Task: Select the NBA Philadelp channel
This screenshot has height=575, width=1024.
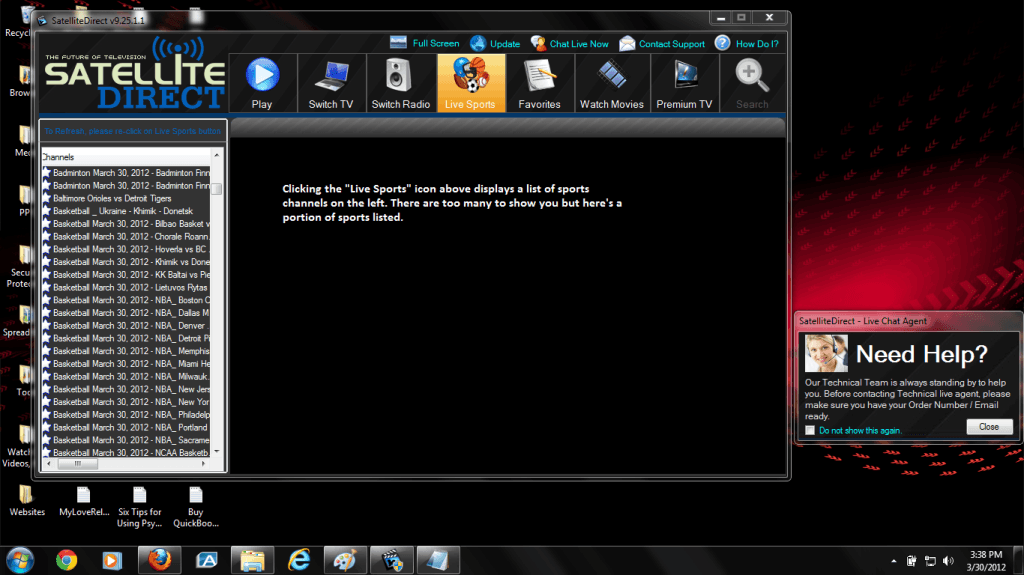Action: (126, 415)
